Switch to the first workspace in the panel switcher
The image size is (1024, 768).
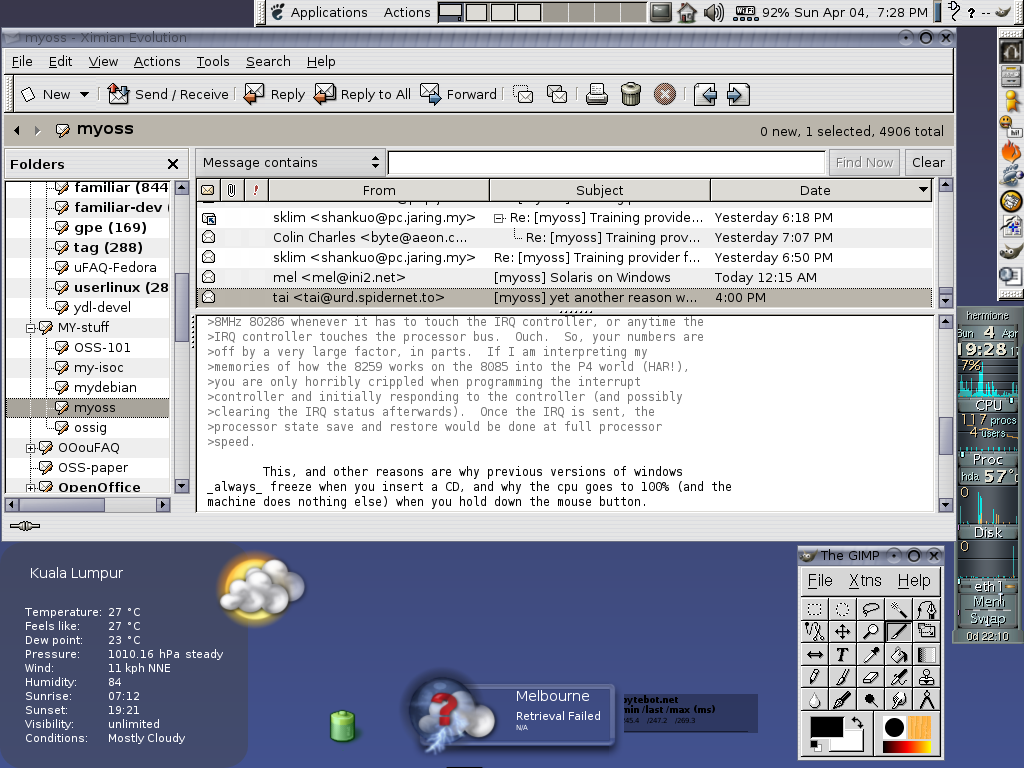450,12
